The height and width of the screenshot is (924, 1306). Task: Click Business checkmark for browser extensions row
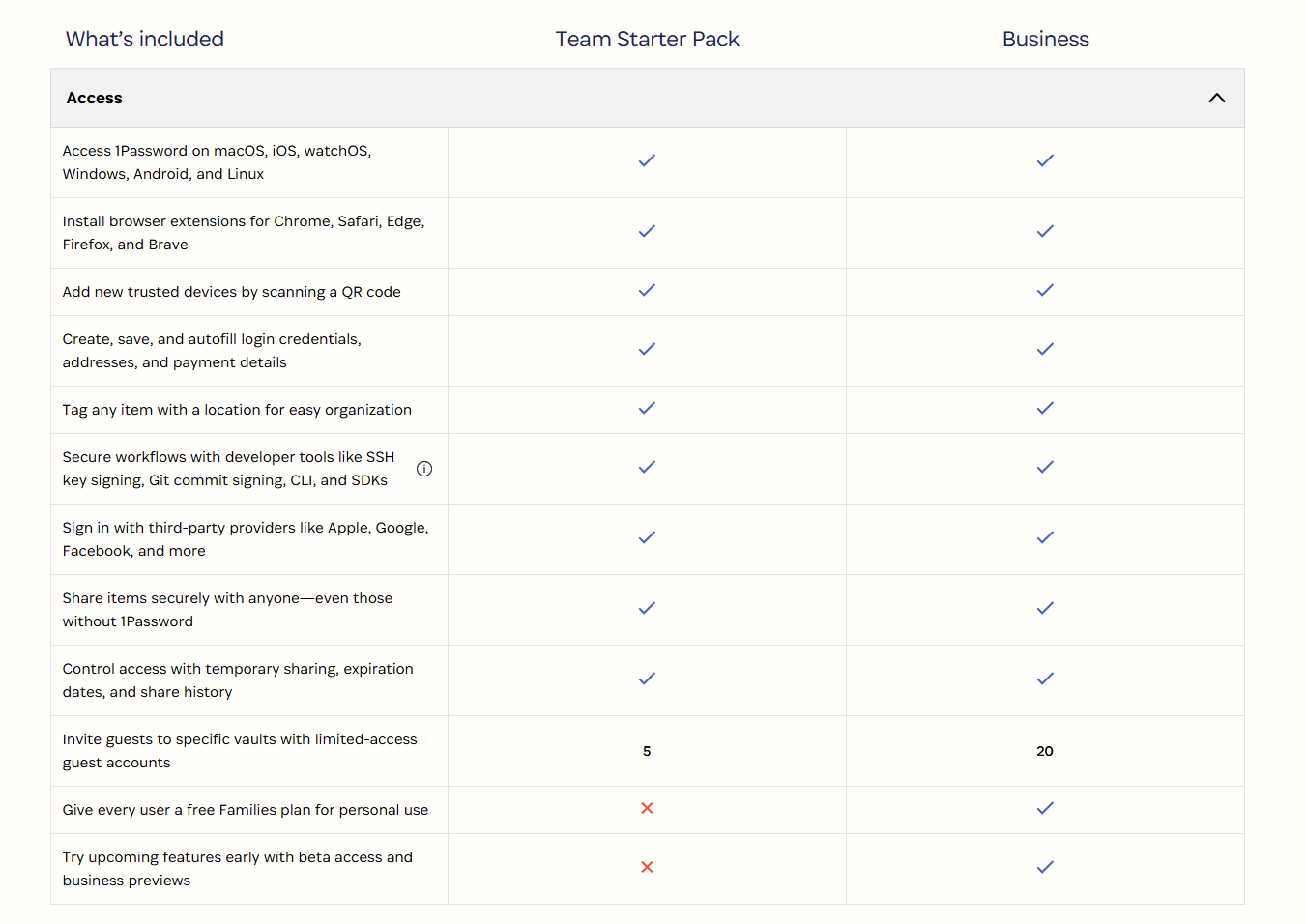point(1045,231)
